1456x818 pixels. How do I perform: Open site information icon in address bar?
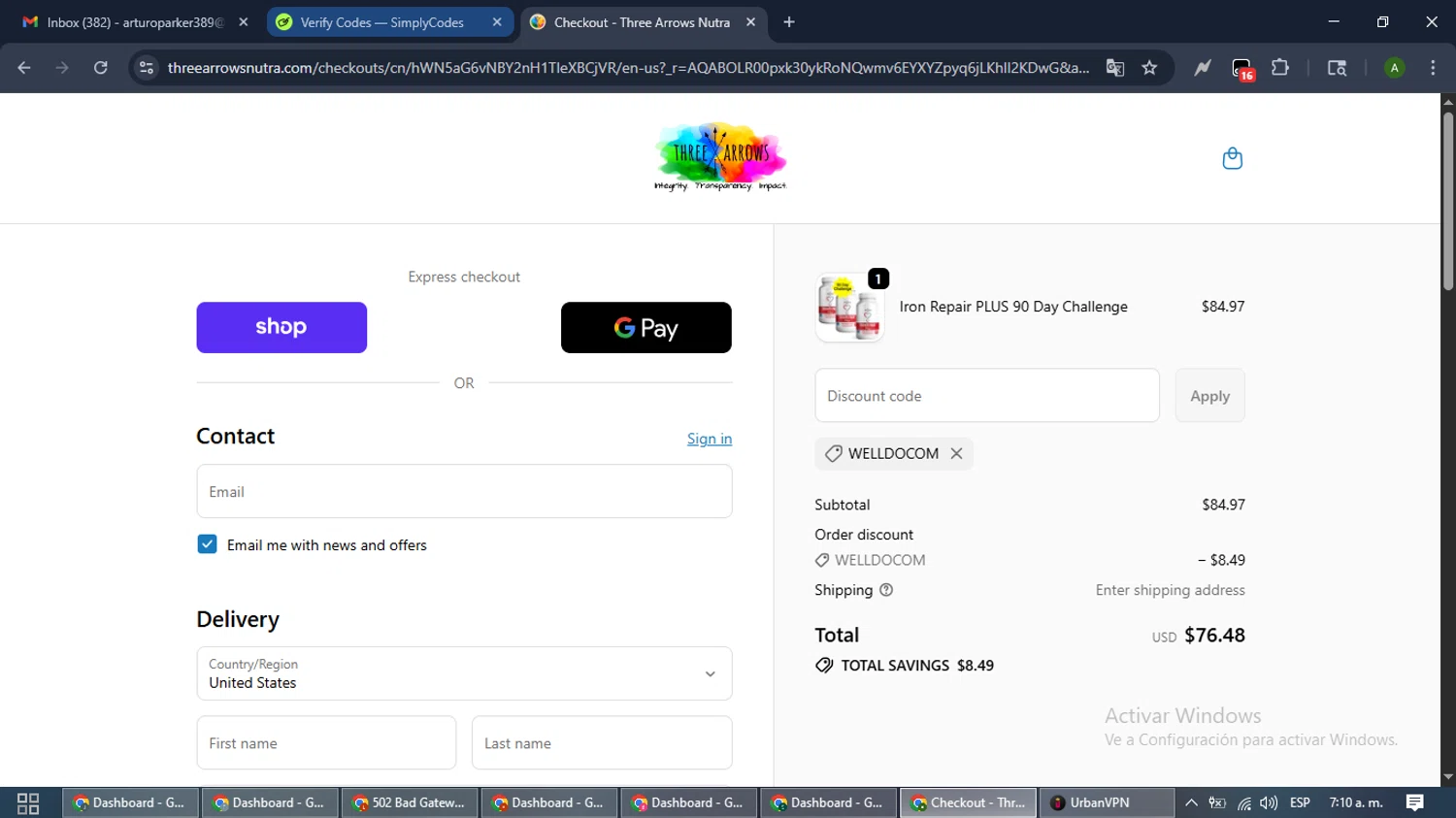tap(147, 68)
